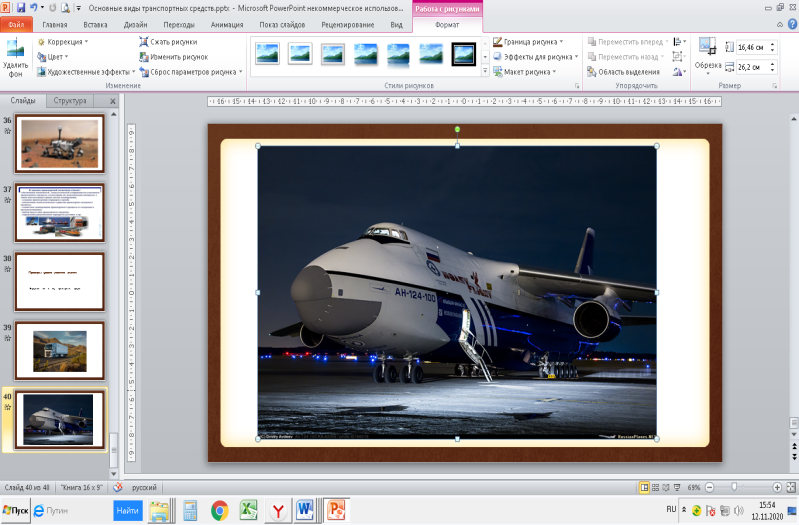Viewport: 799px width, 525px height.
Task: Switch to Reading view icon
Action: point(666,487)
